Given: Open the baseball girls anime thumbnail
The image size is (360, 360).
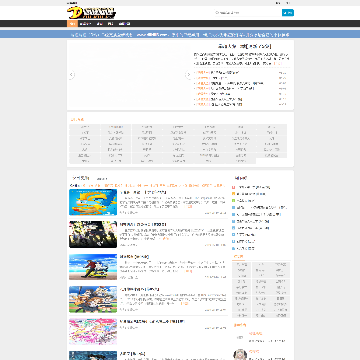Looking at the screenshot, I should point(93,299).
